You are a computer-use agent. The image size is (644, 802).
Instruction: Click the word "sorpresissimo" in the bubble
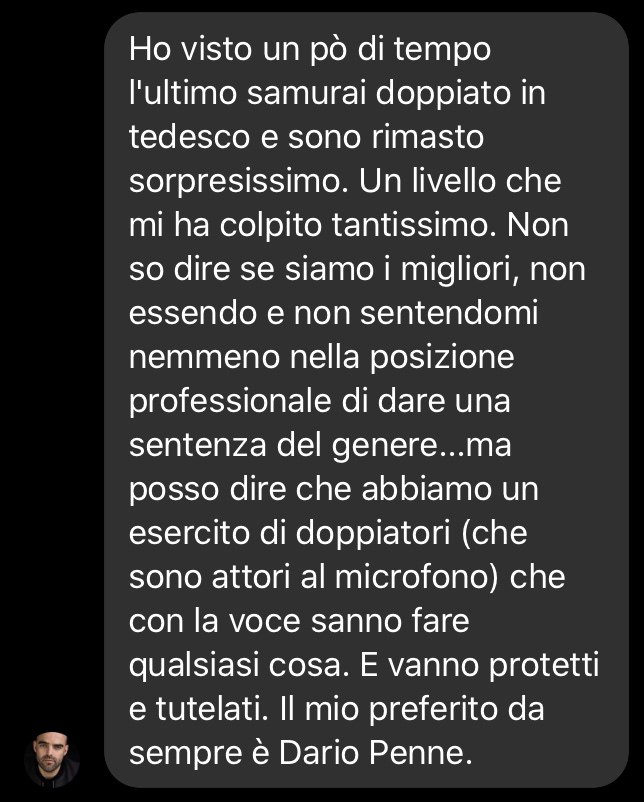pos(235,183)
